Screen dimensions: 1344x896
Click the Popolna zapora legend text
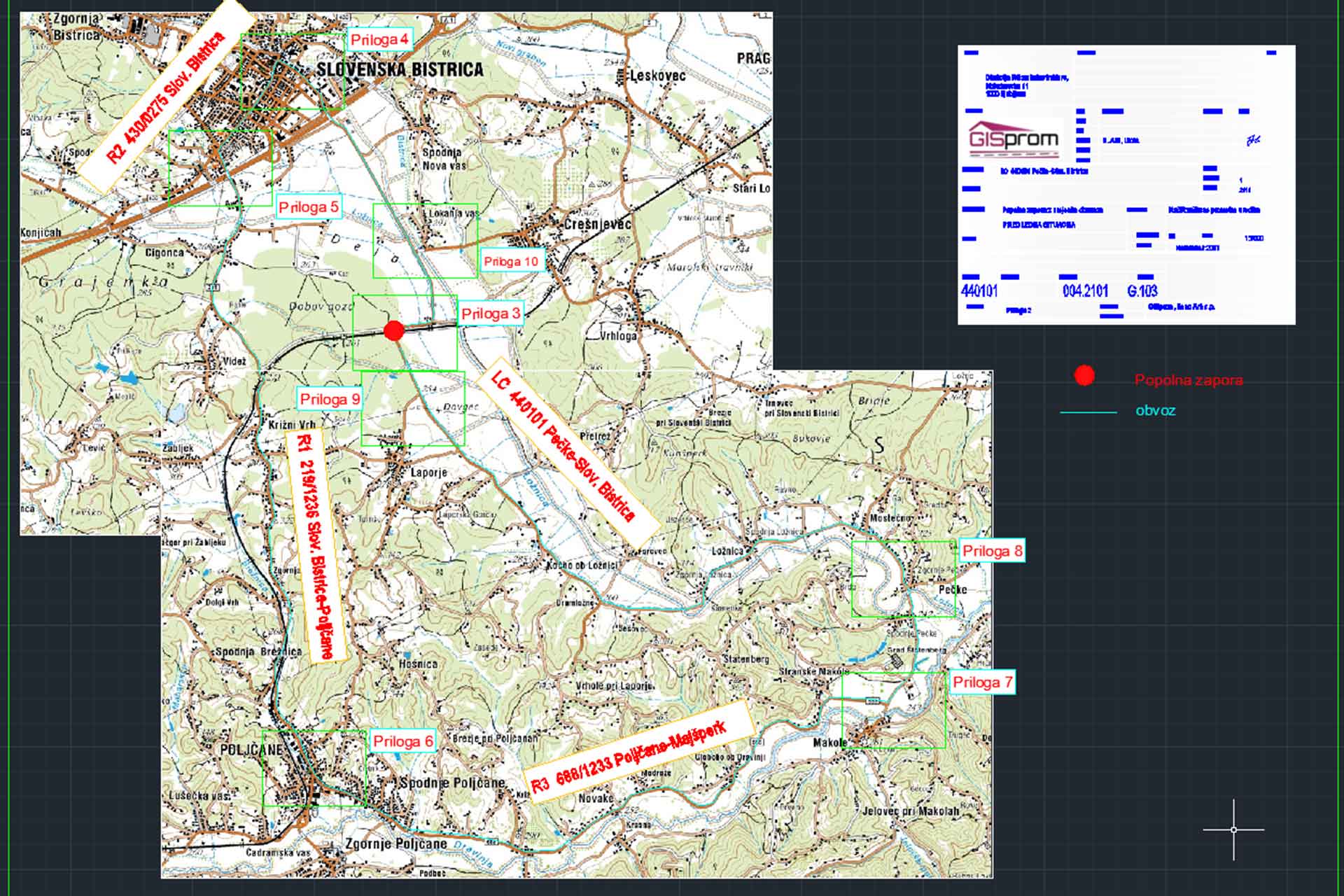click(x=1189, y=380)
